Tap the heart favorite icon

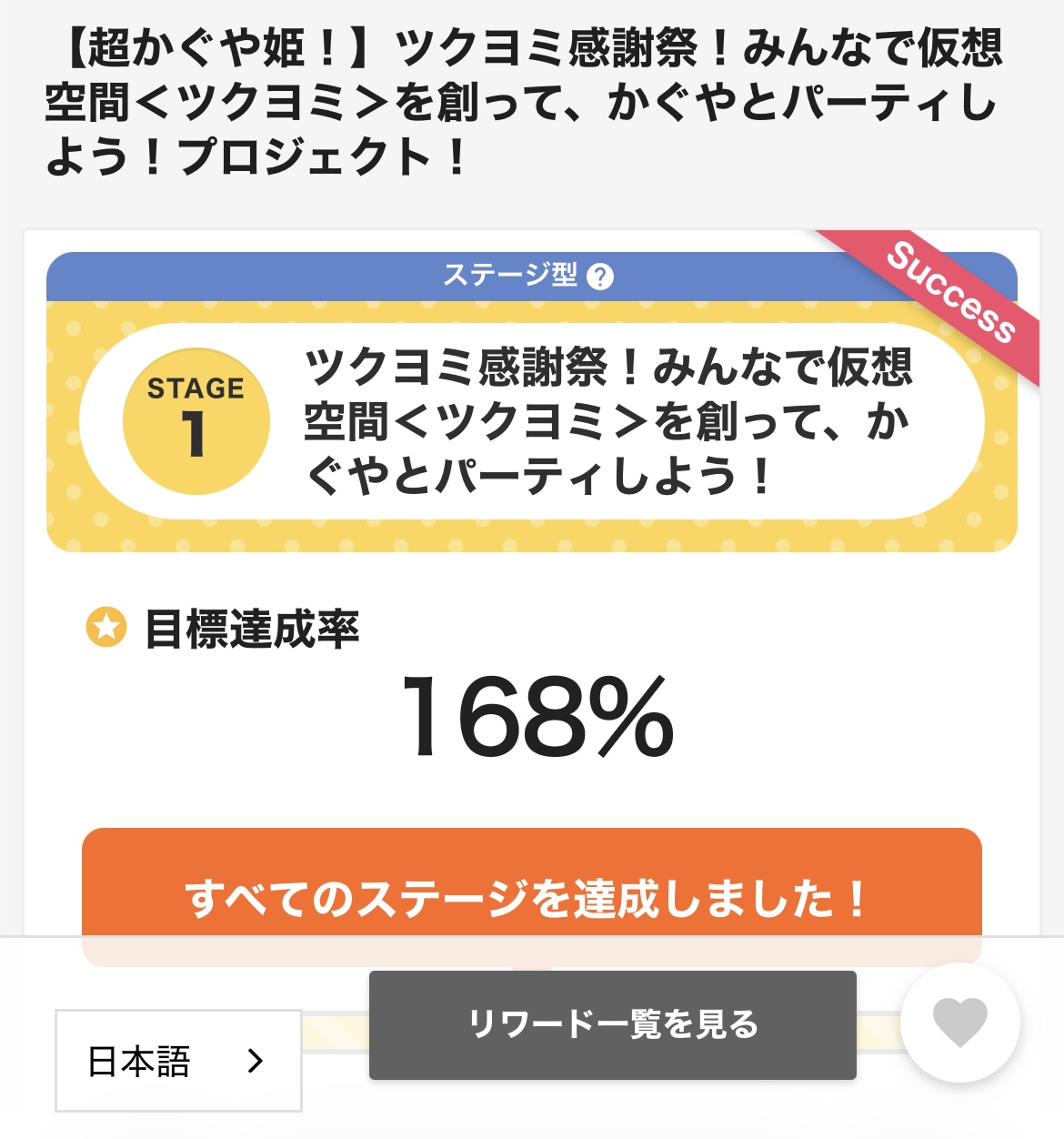pos(960,1021)
